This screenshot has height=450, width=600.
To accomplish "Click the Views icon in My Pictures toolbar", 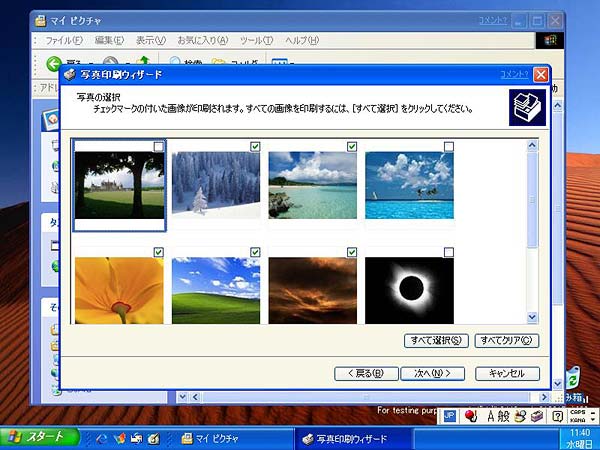I will pyautogui.click(x=279, y=62).
